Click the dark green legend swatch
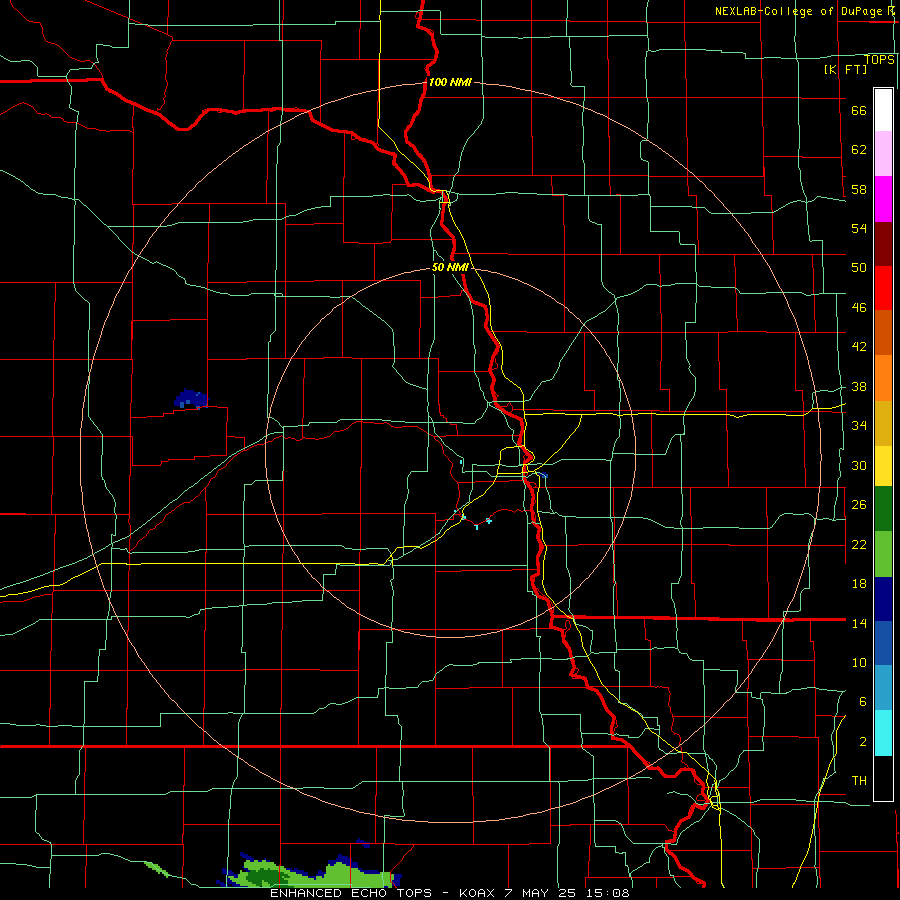 pyautogui.click(x=883, y=509)
